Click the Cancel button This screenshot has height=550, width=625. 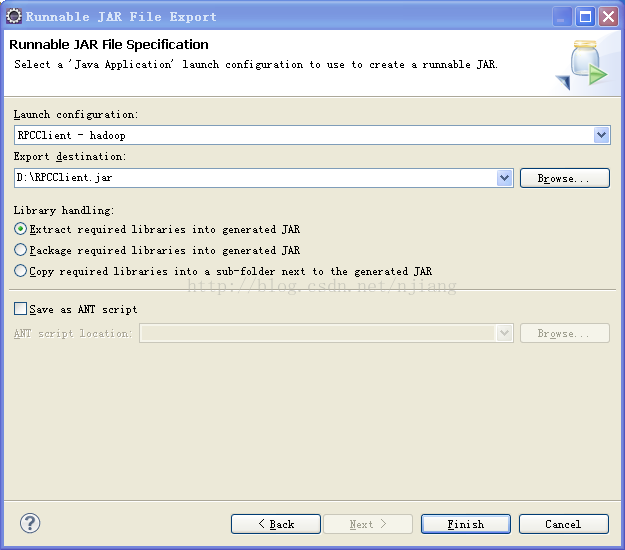point(564,524)
